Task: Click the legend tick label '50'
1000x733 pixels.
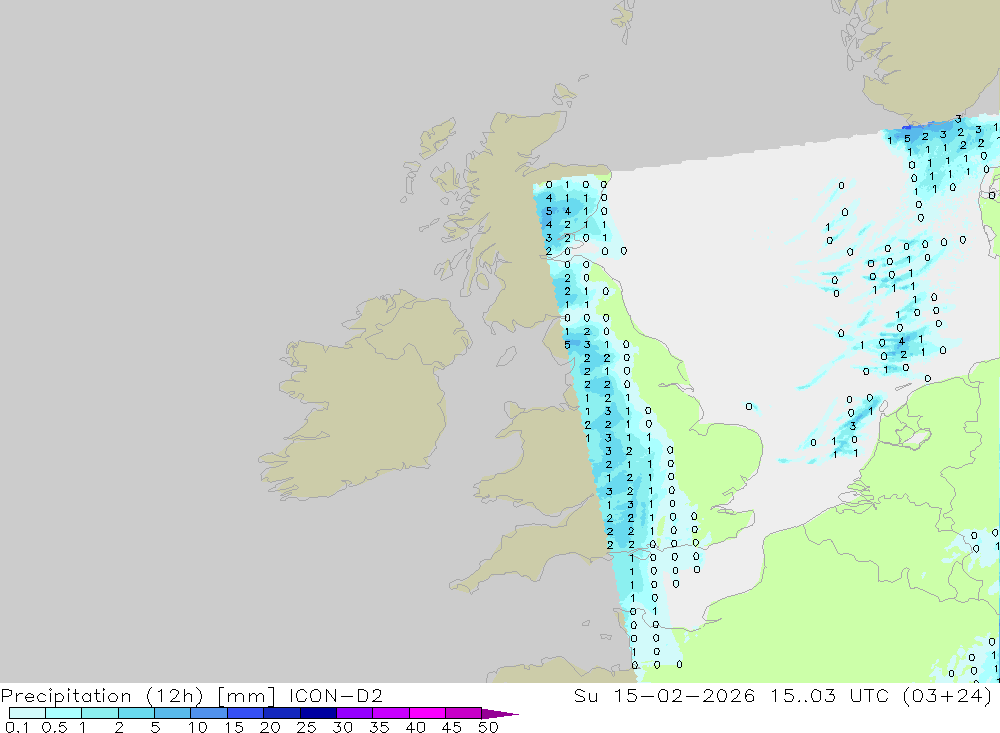Action: 487,727
